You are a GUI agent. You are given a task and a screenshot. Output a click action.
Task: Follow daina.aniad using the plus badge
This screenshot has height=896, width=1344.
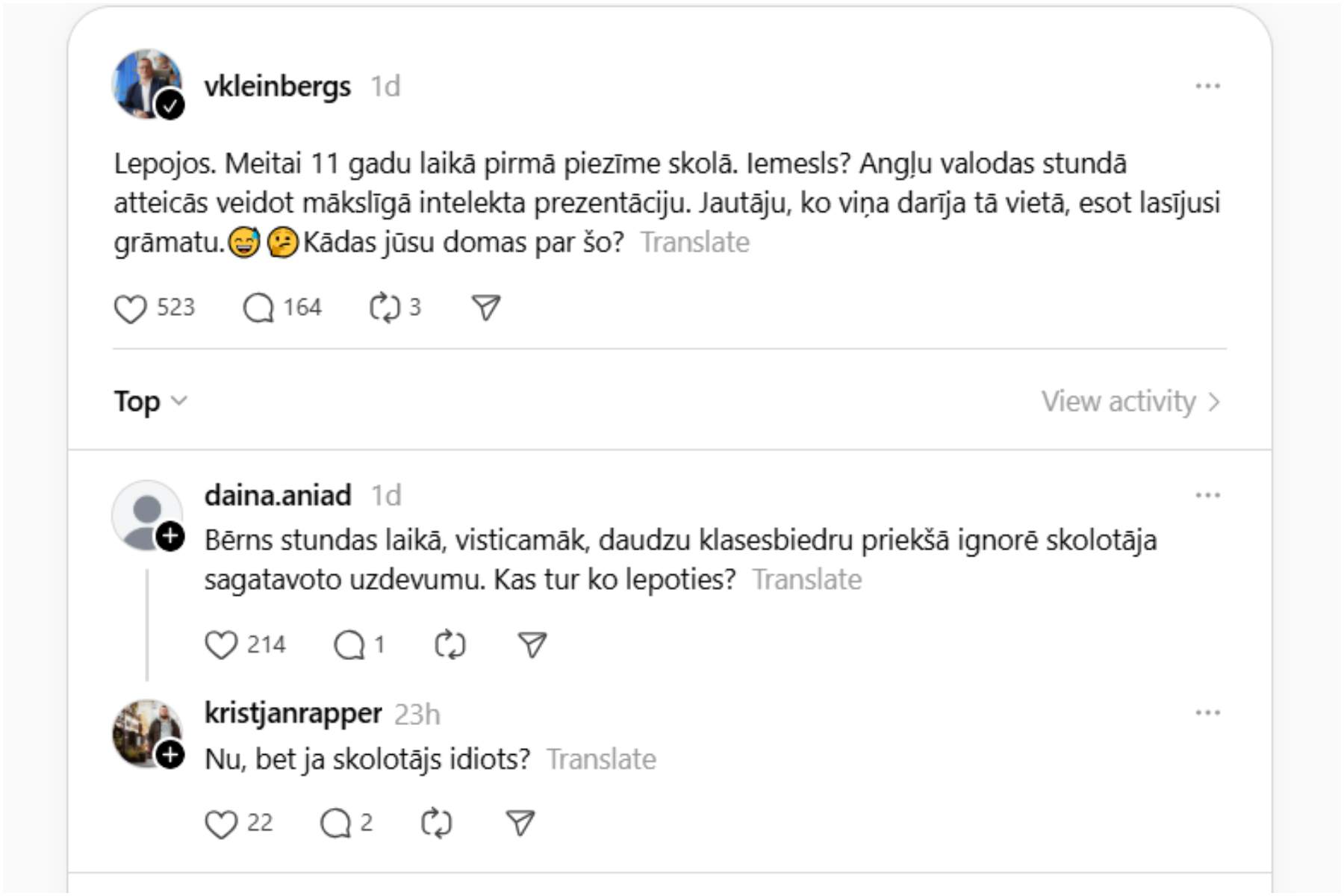pos(170,536)
